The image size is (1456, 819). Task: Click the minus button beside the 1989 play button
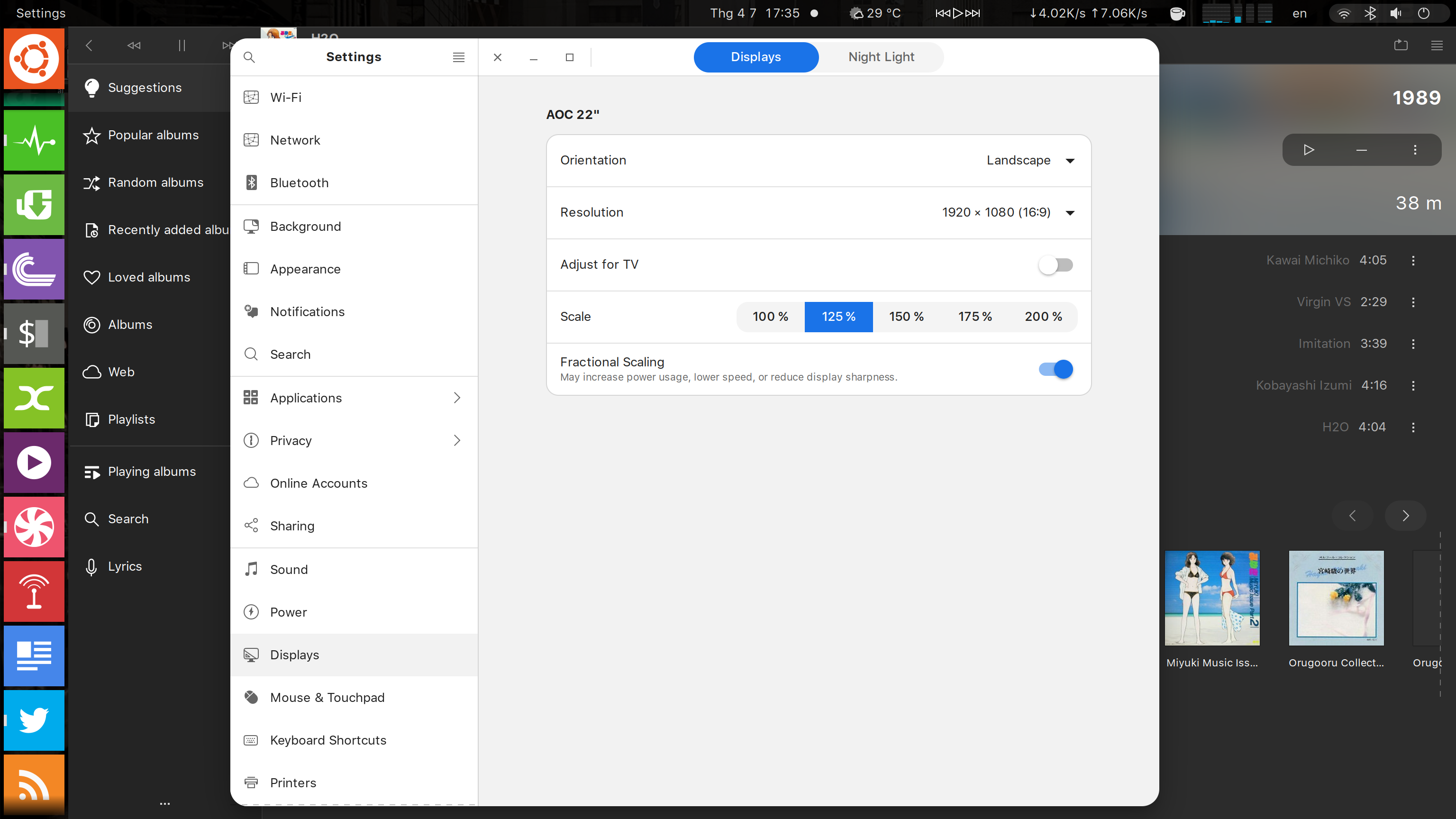(1362, 150)
